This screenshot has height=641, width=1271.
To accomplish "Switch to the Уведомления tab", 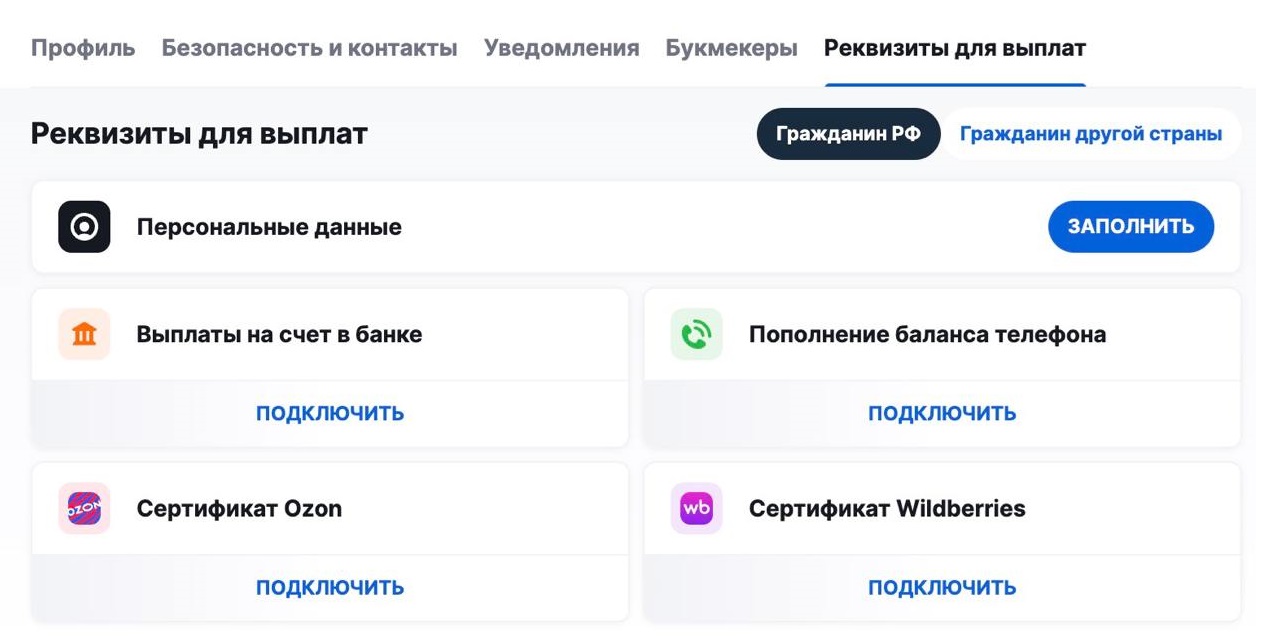I will click(561, 48).
